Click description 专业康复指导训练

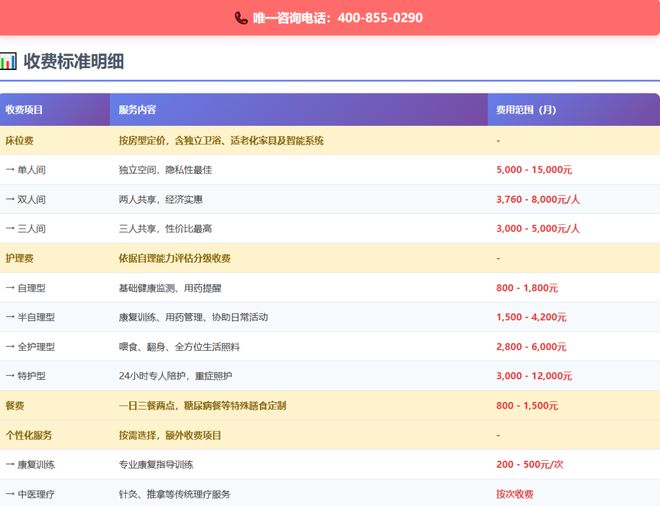click(x=156, y=465)
